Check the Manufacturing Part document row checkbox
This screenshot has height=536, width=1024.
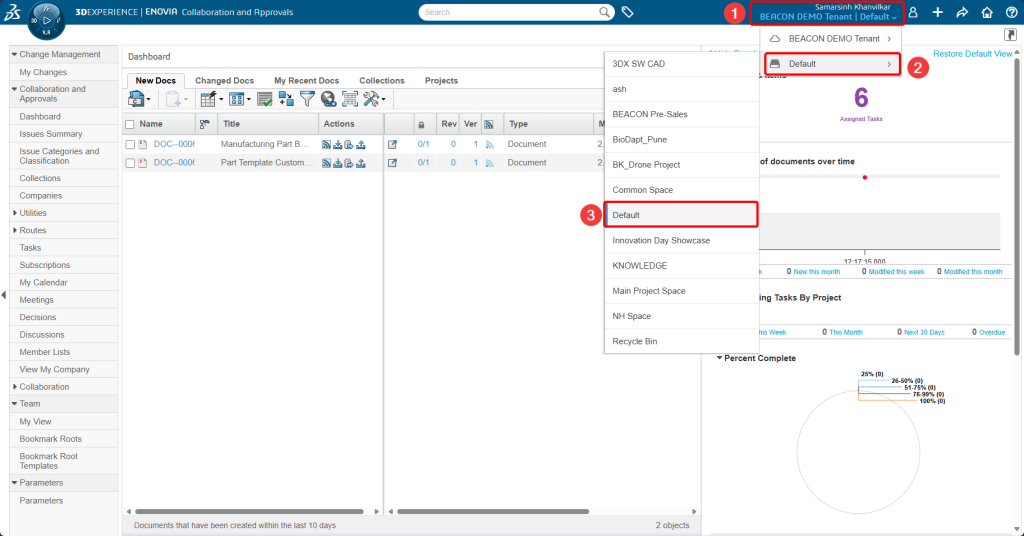pos(130,144)
